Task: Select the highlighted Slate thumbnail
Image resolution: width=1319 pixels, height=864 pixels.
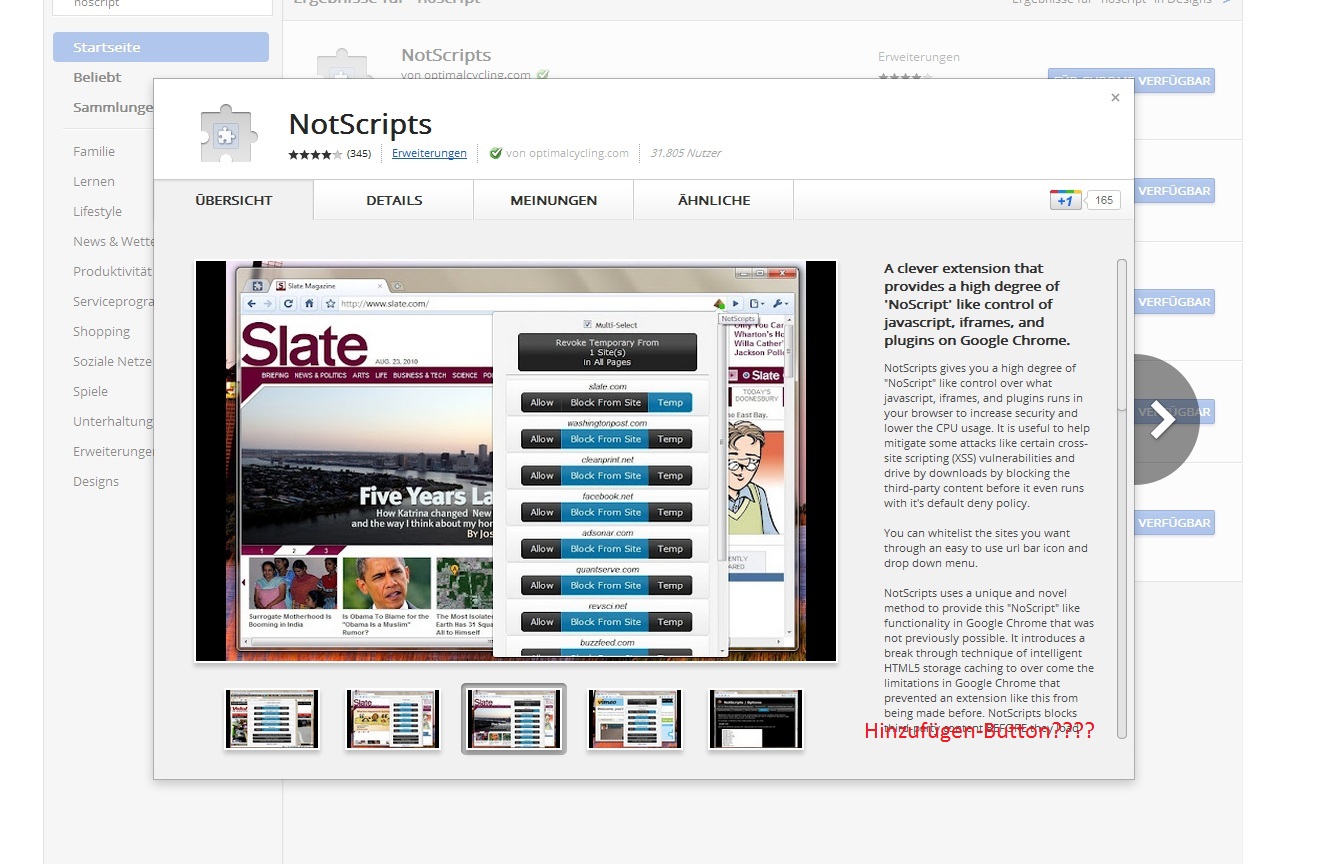Action: coord(514,719)
